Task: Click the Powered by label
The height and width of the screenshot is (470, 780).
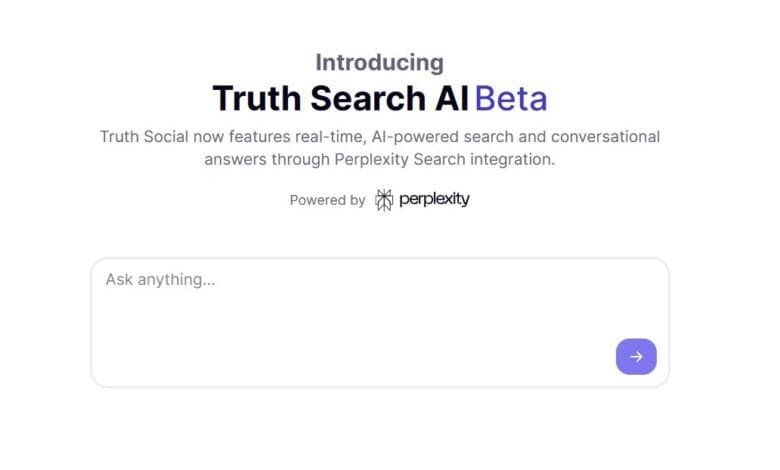Action: 327,200
